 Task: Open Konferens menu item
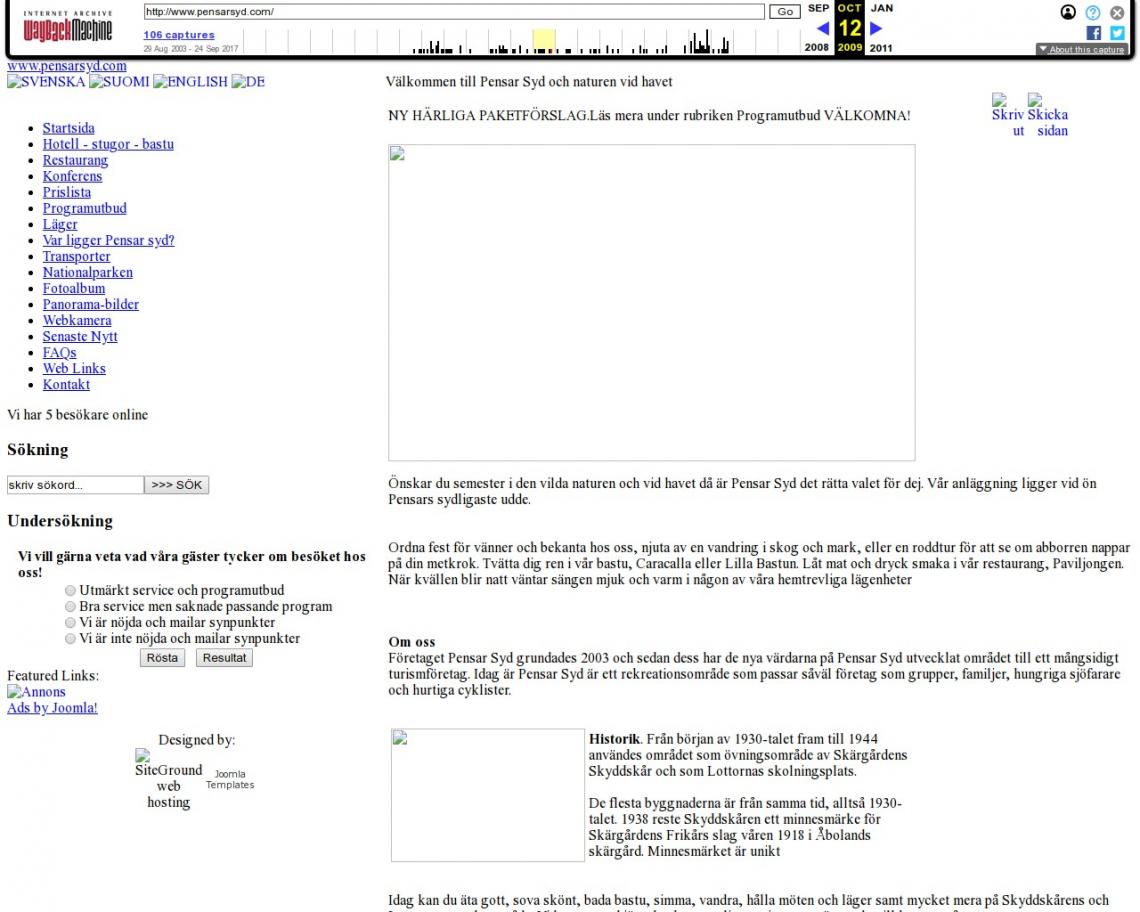coord(72,176)
